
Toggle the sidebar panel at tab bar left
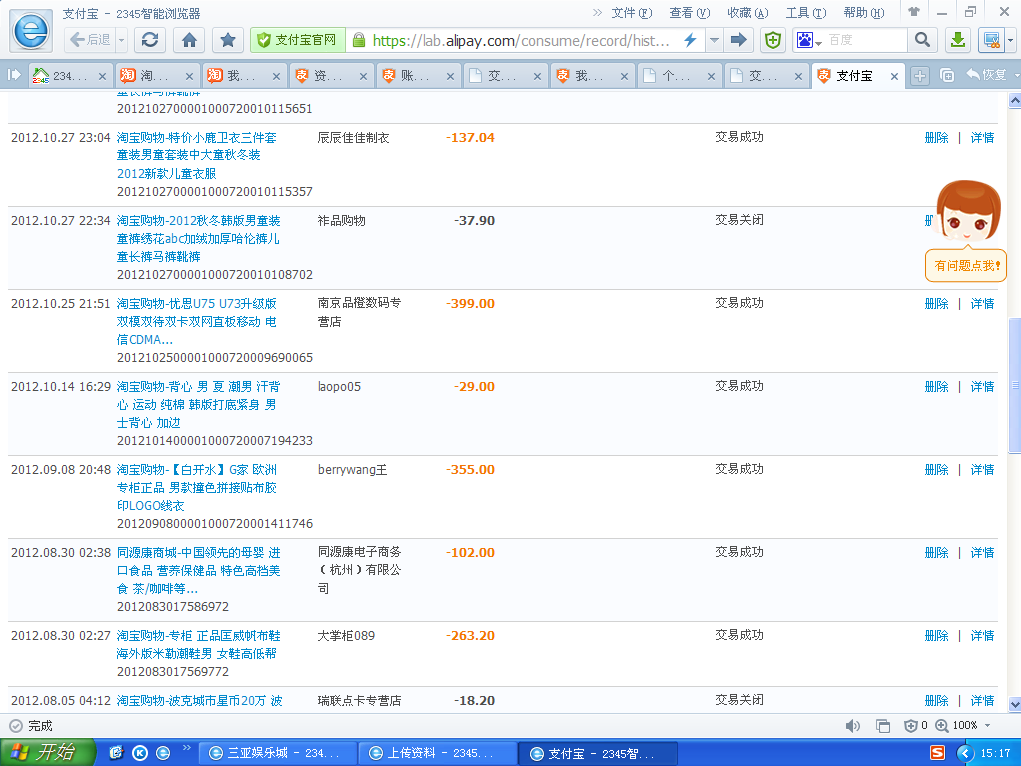click(14, 75)
